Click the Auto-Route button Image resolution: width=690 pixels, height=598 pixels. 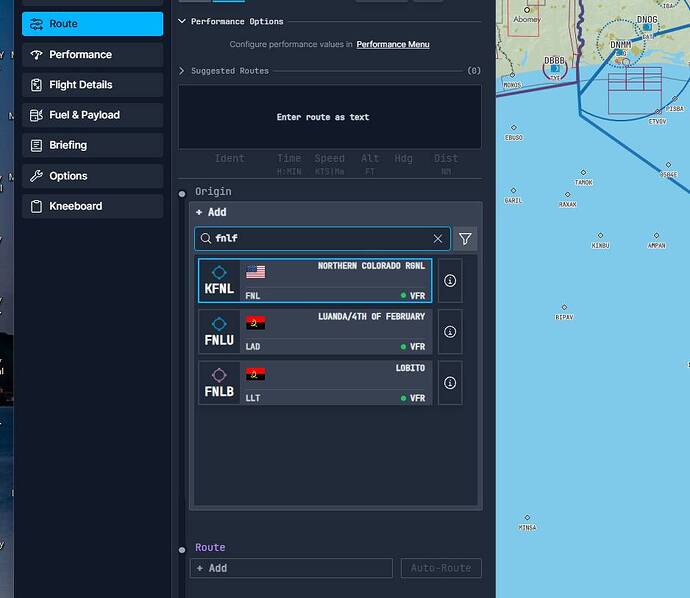coord(441,568)
